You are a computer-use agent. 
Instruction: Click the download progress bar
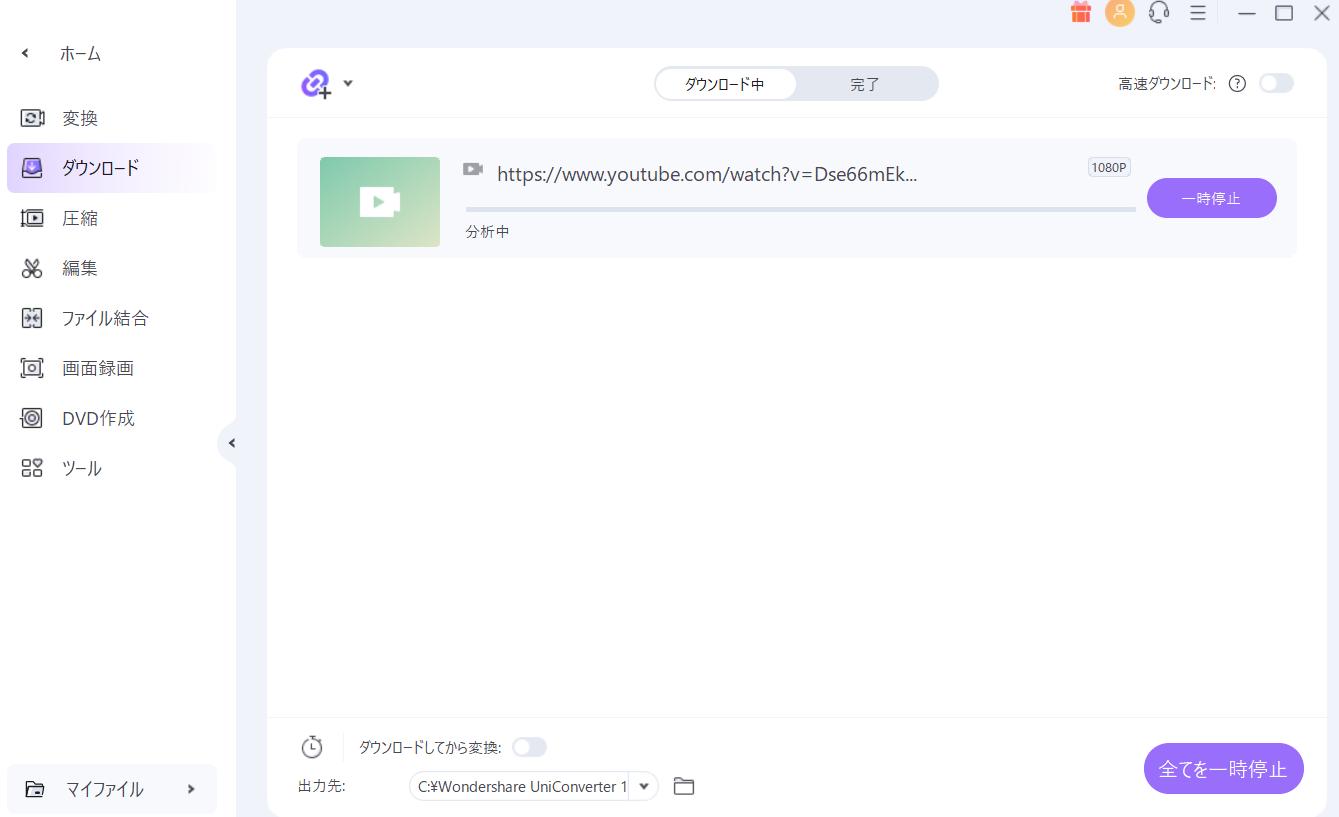[801, 209]
